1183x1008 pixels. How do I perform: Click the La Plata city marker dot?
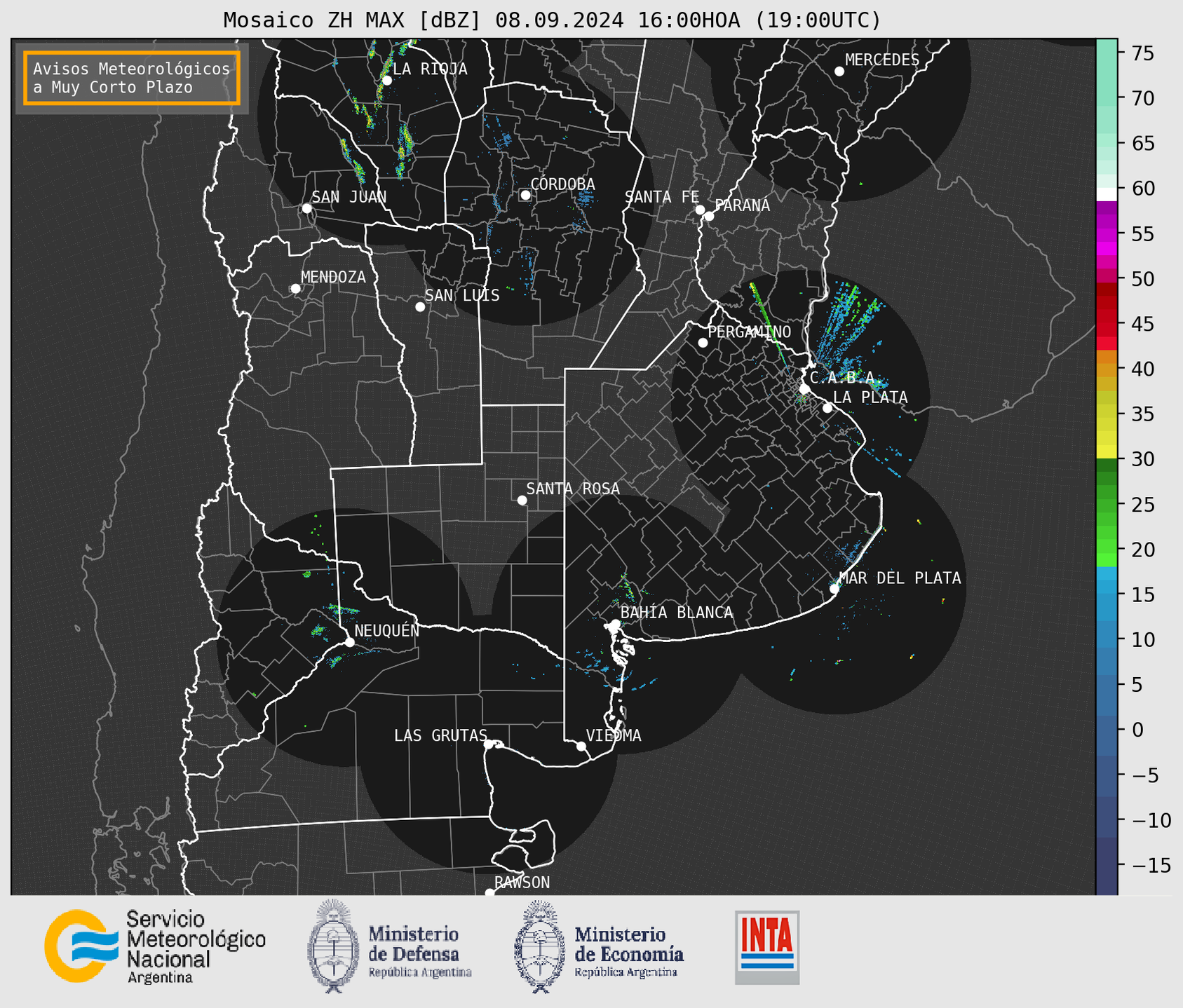pyautogui.click(x=827, y=408)
